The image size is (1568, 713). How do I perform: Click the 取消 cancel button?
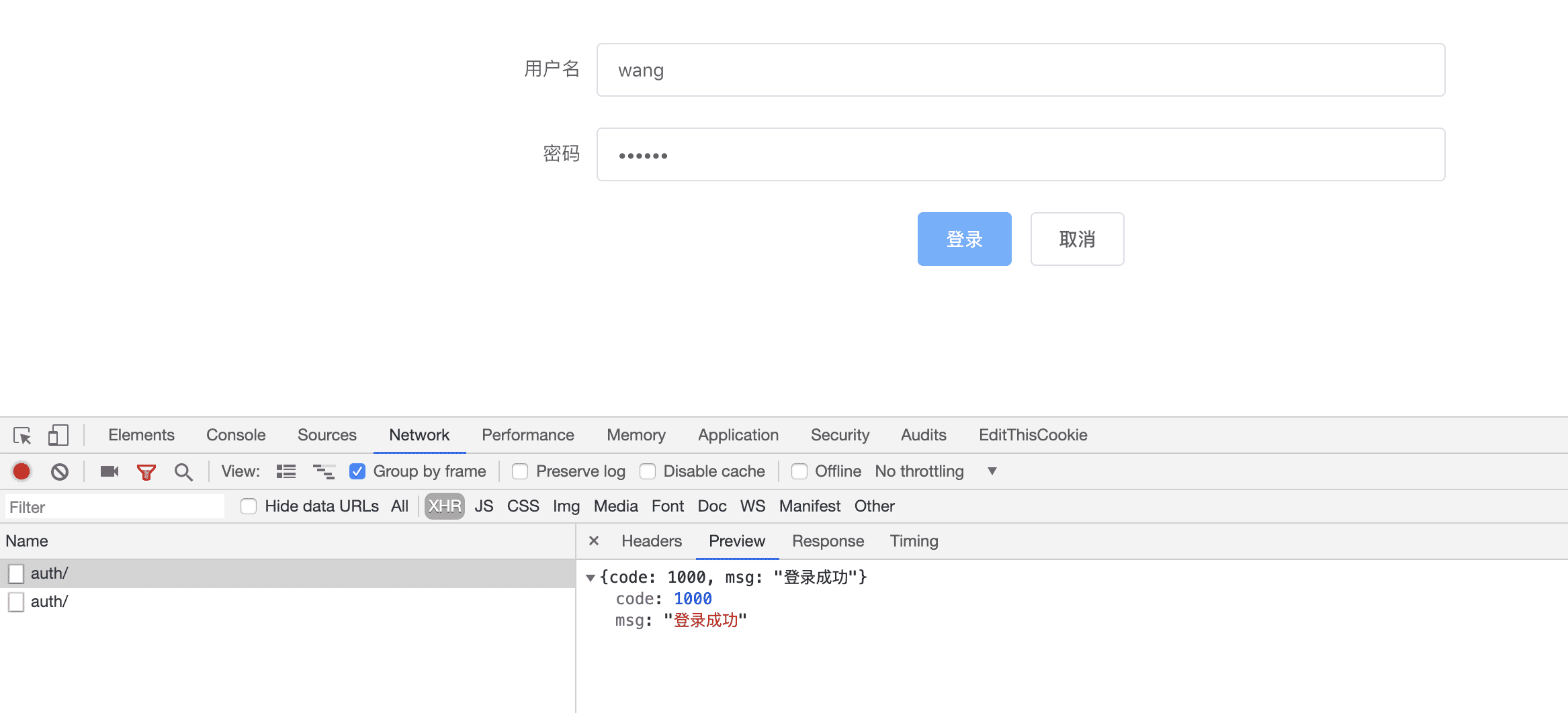(1077, 239)
